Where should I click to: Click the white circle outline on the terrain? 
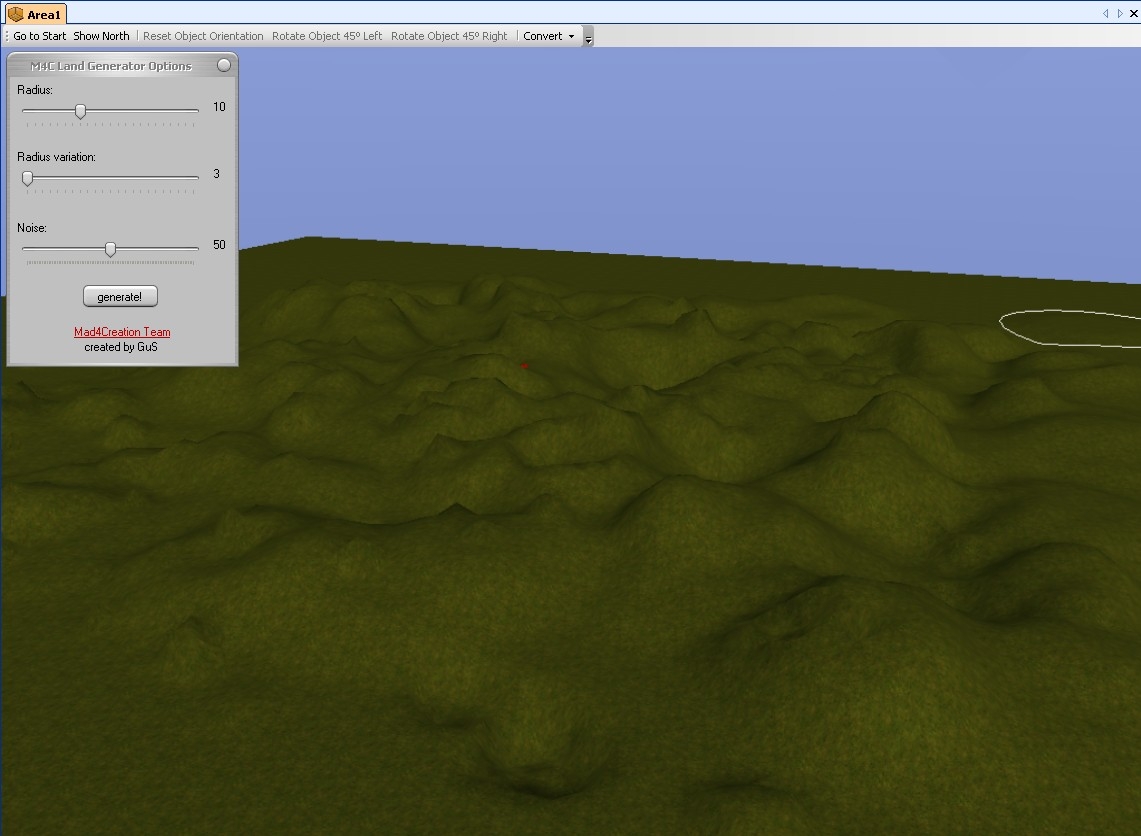(x=1002, y=325)
